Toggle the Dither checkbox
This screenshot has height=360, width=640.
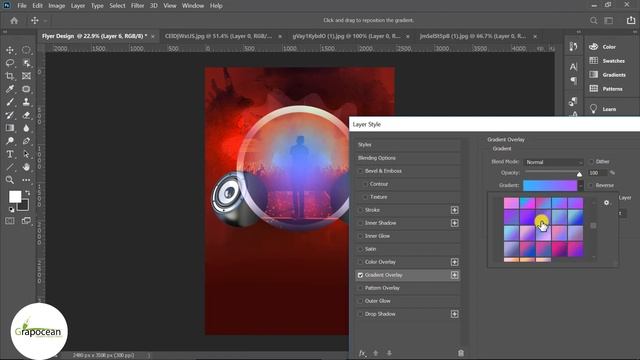[x=591, y=162]
